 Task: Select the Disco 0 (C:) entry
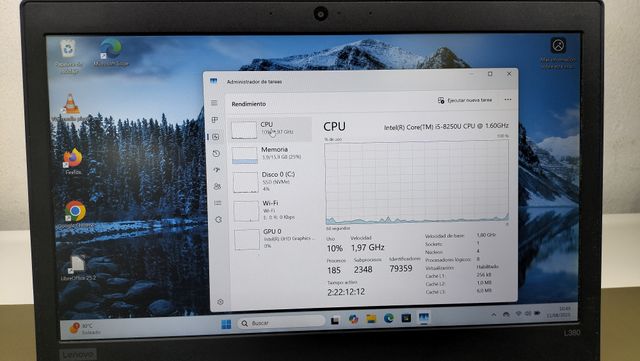pyautogui.click(x=273, y=181)
